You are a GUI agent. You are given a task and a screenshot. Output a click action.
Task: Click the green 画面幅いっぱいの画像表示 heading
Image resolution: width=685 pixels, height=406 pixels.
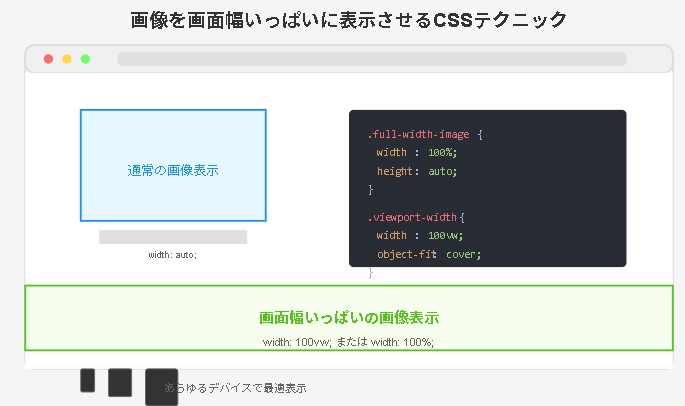pyautogui.click(x=349, y=318)
